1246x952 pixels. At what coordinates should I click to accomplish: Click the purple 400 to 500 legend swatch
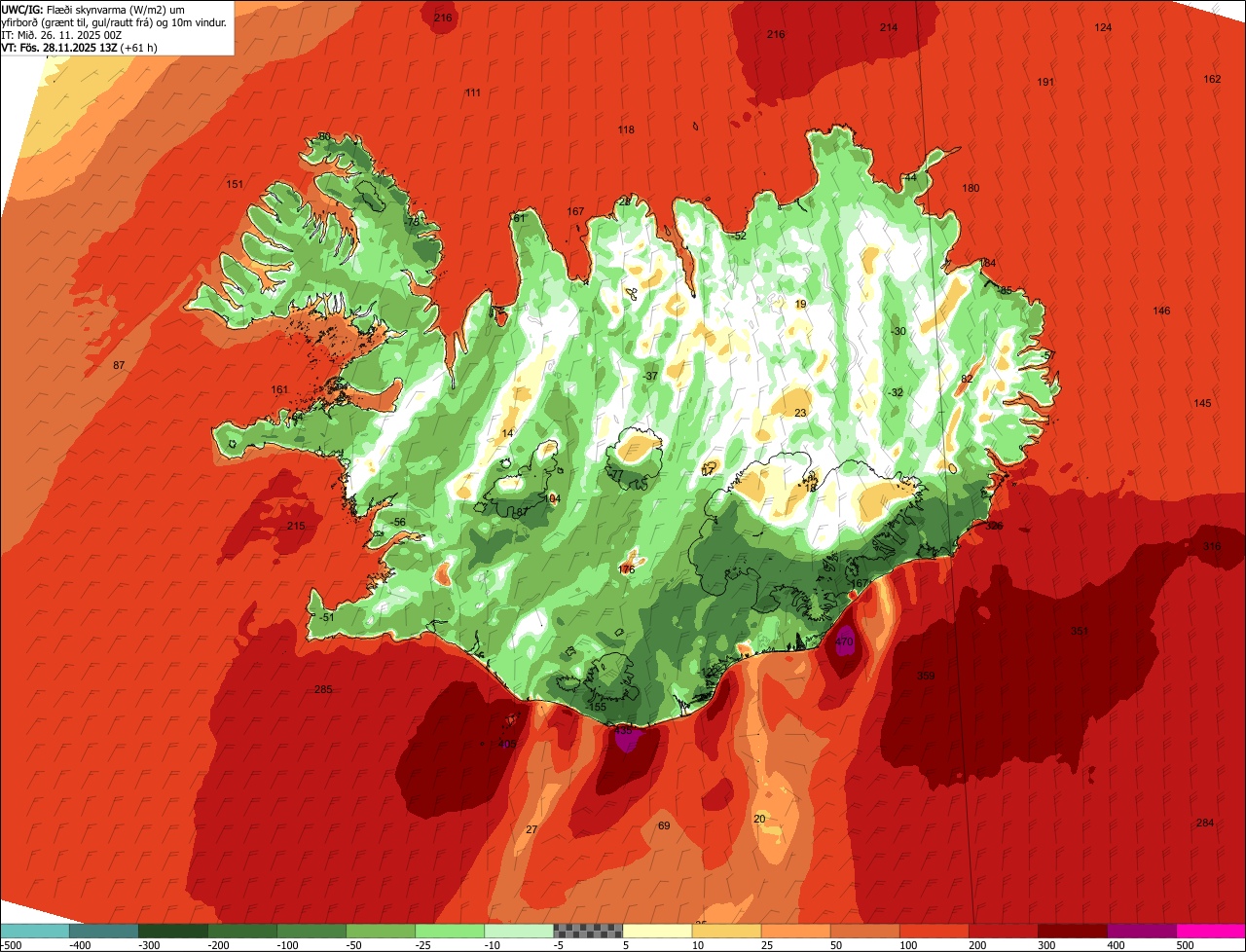pos(1142,931)
